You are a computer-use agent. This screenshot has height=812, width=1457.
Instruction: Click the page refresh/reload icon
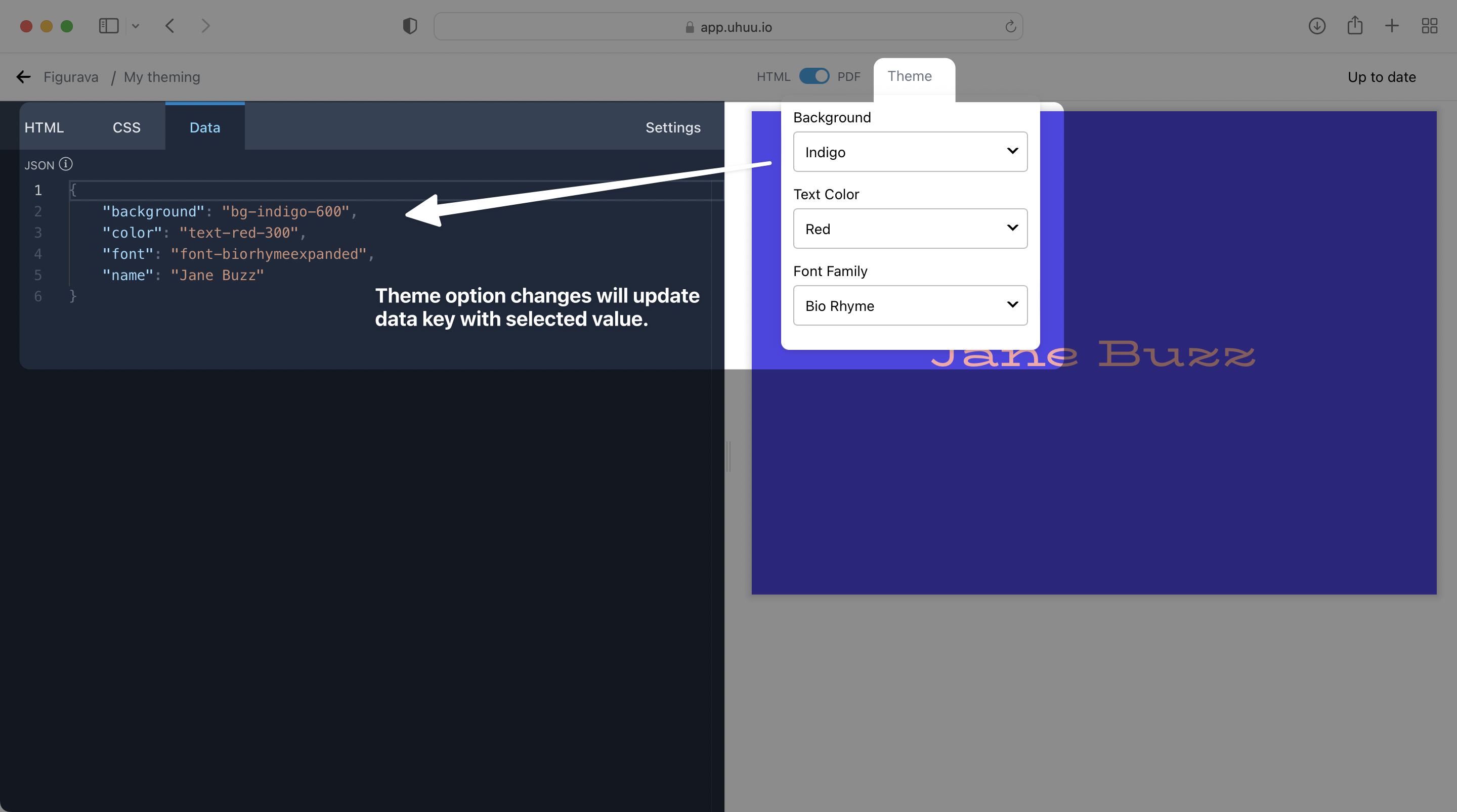(1011, 26)
